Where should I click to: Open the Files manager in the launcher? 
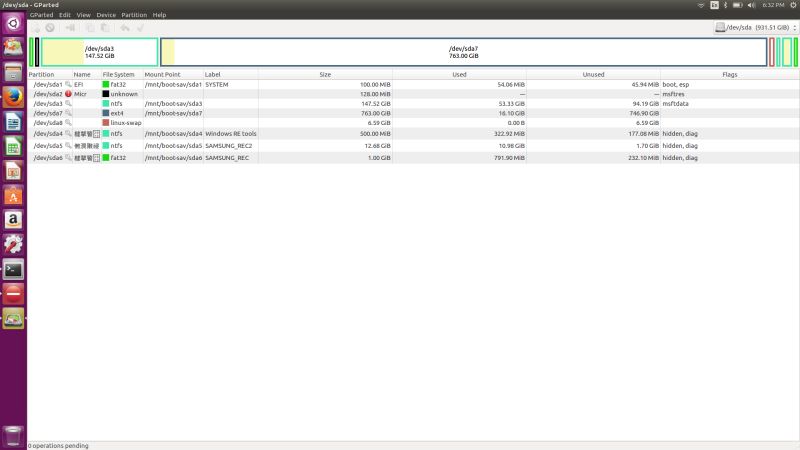13,72
